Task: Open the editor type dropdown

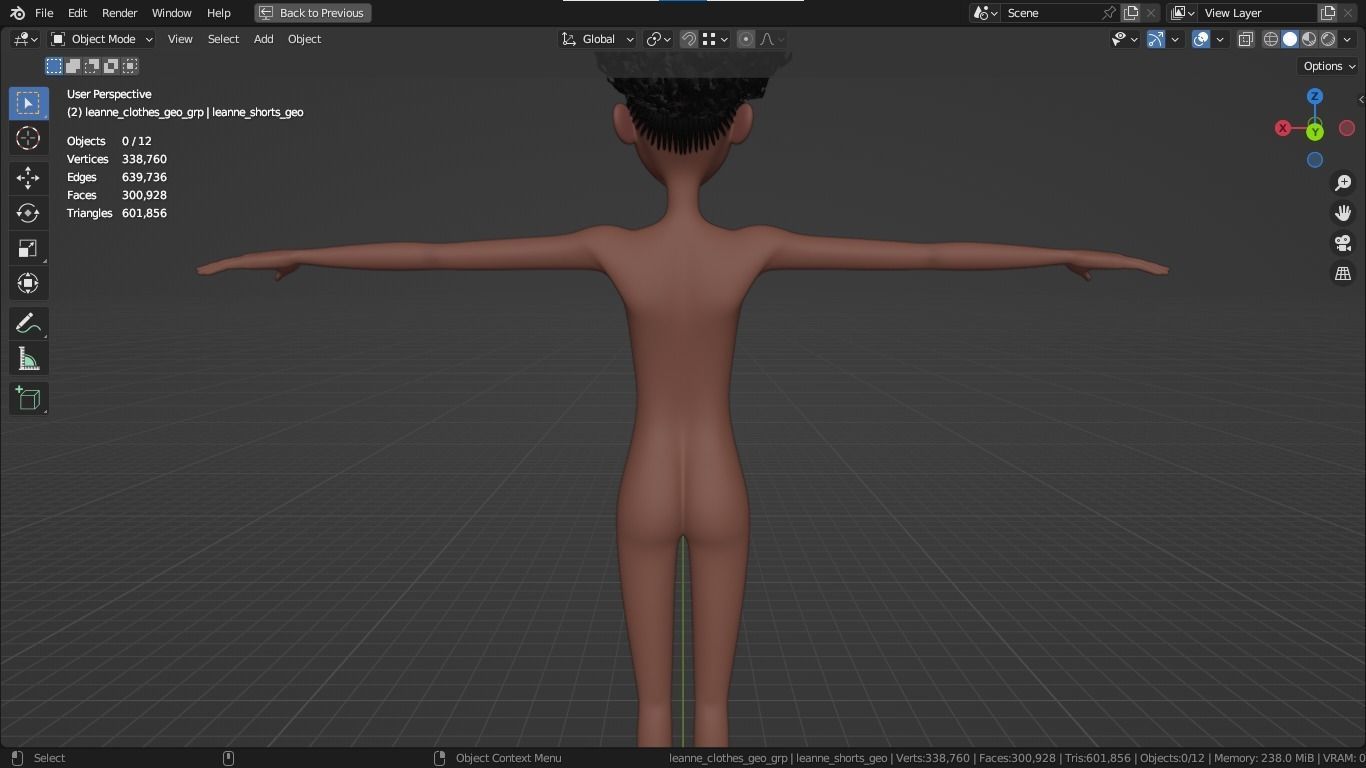Action: [x=25, y=39]
